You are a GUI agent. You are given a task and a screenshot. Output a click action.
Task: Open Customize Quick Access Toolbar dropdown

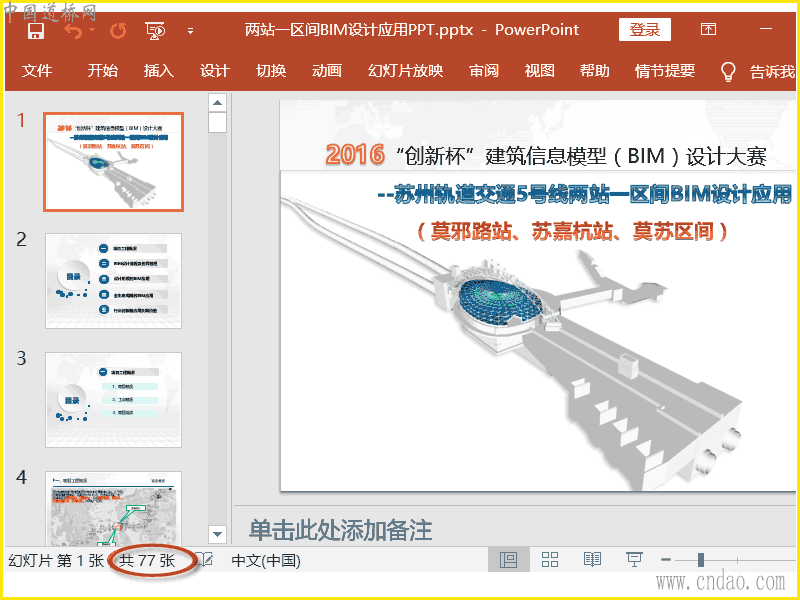[190, 31]
